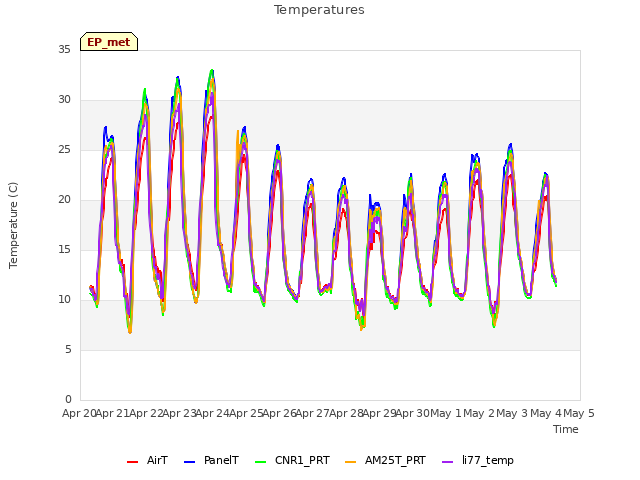
Task: Click the 35 y-axis tick label
Action: [x=64, y=49]
